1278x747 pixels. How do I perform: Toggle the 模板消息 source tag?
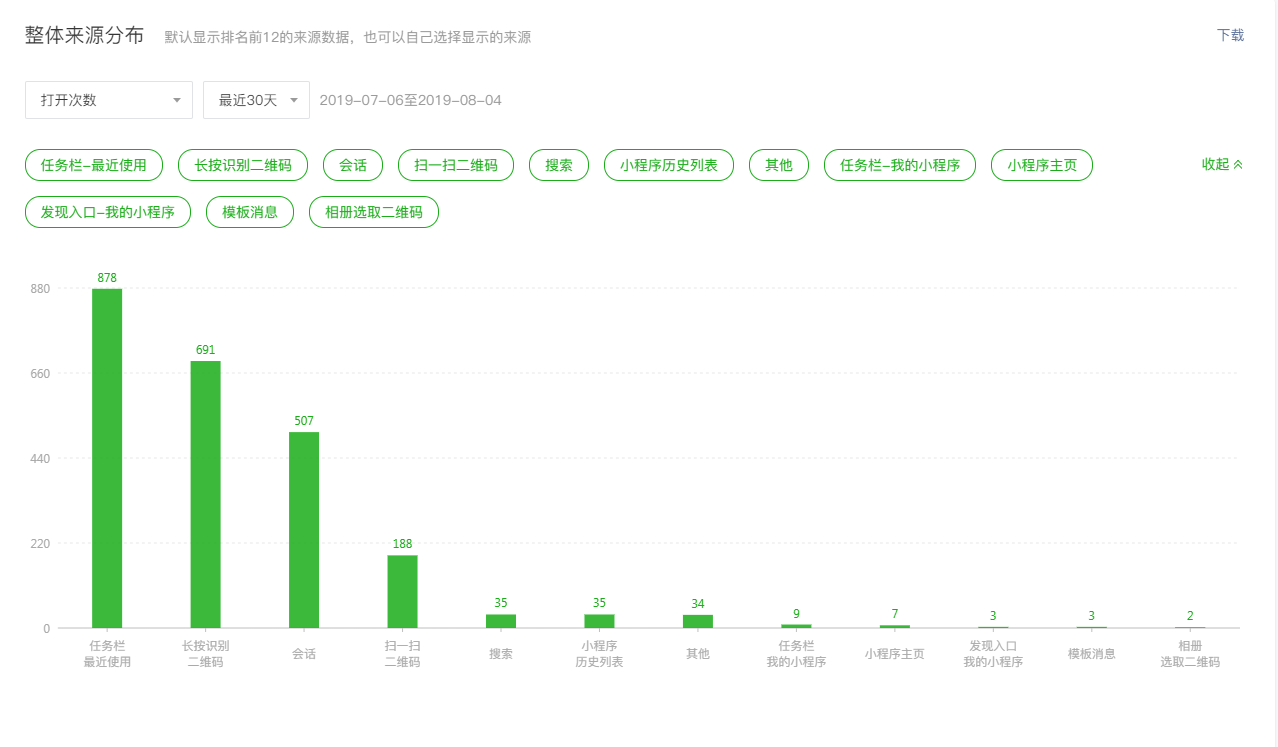tap(250, 212)
